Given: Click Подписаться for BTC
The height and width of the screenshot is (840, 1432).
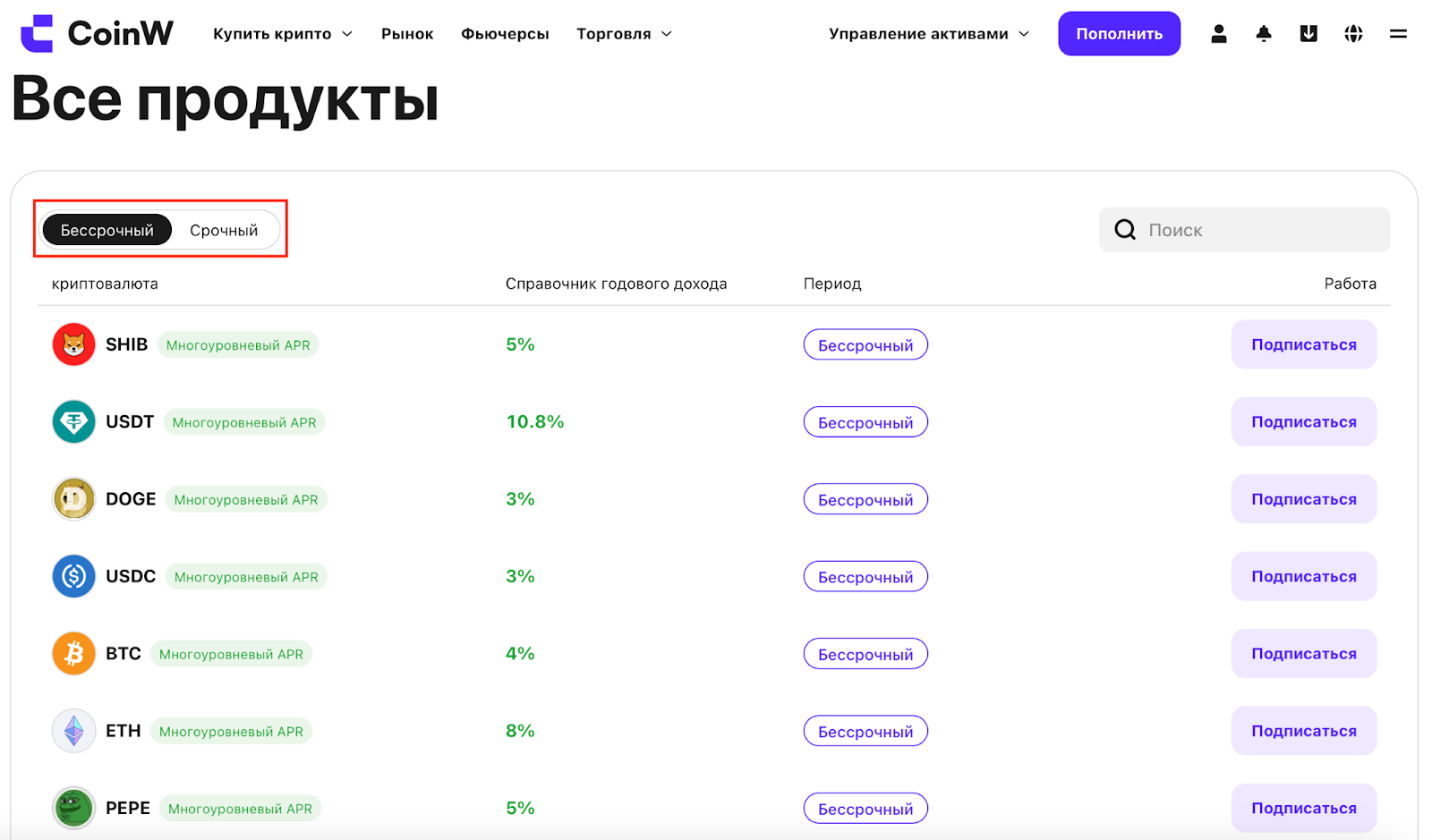Looking at the screenshot, I should (x=1303, y=654).
